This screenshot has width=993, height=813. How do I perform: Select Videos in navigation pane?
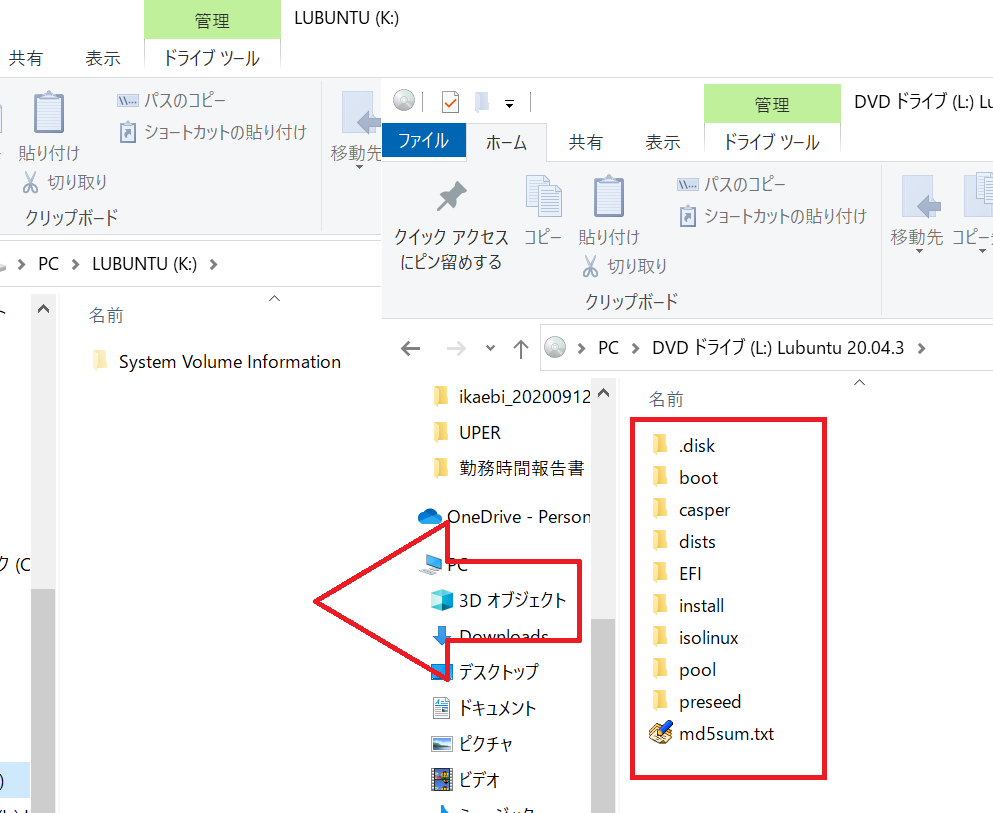pyautogui.click(x=465, y=779)
